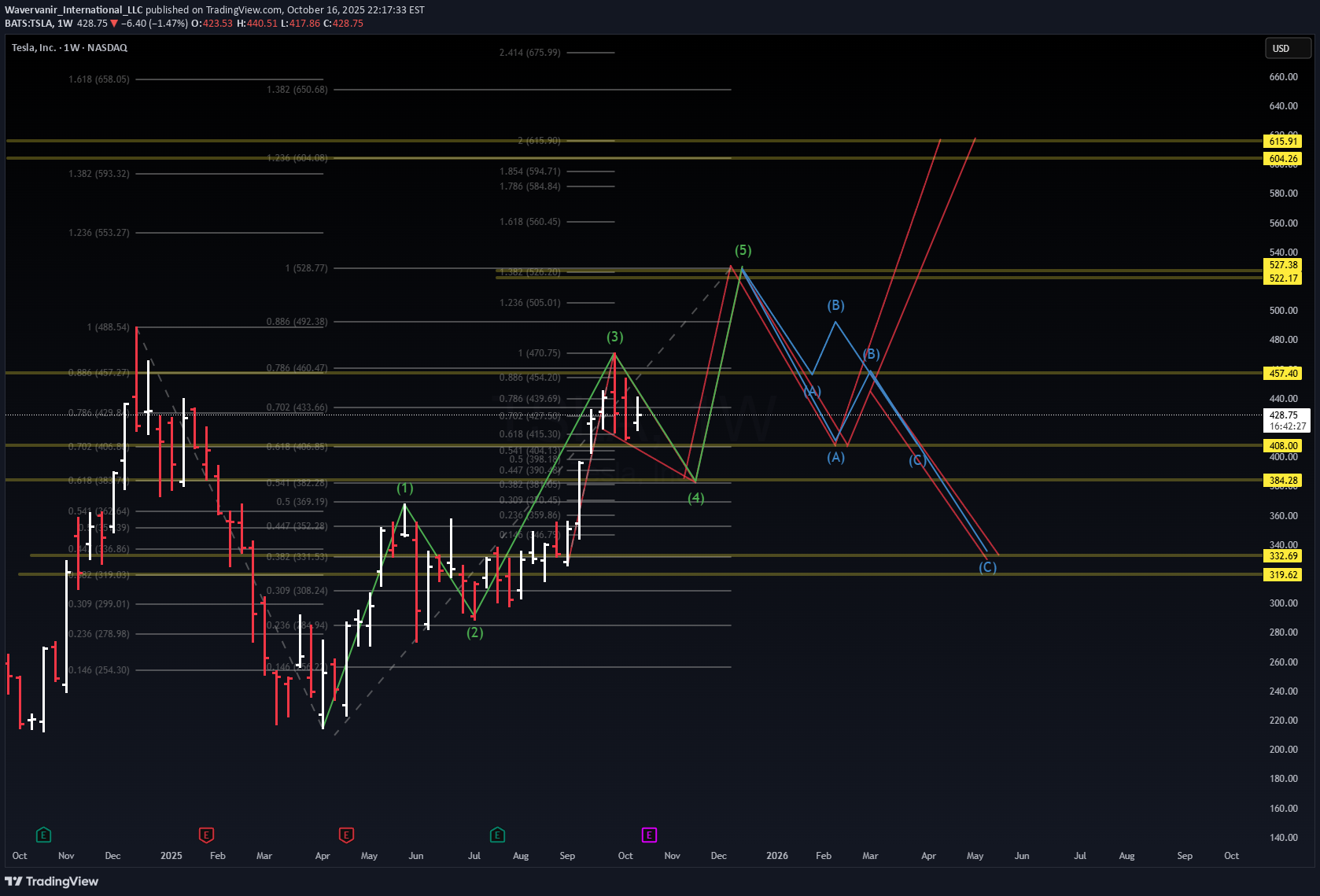Click the Tesla, Inc. 1W NASDAQ chart title

point(69,48)
